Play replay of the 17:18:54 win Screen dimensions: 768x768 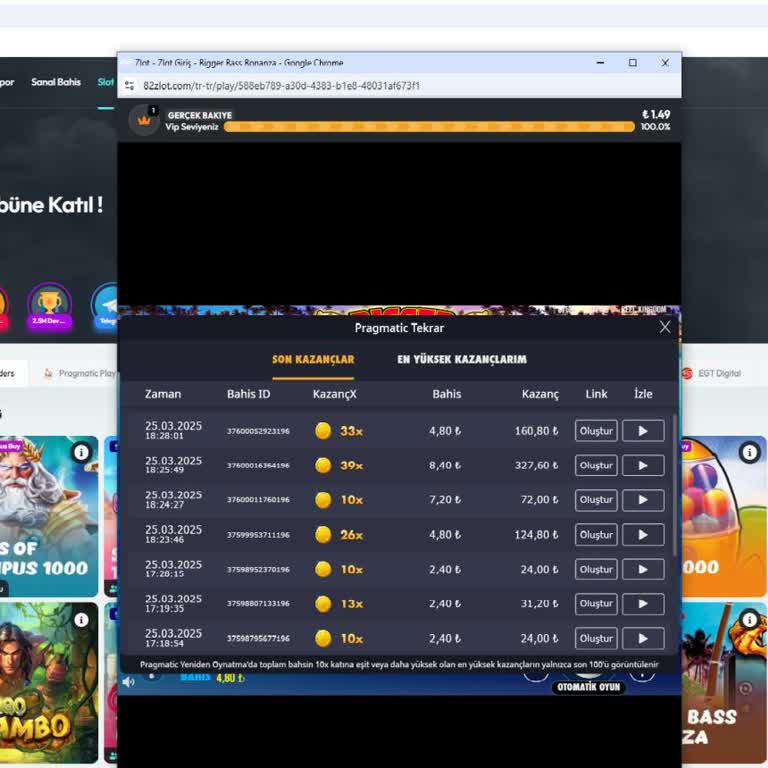[x=643, y=639]
